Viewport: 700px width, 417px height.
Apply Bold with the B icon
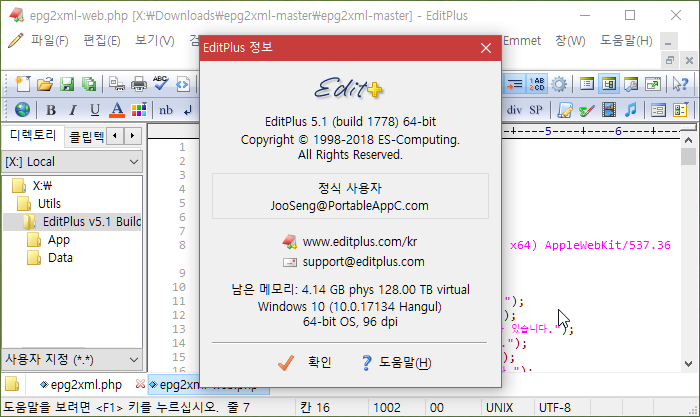coord(51,110)
